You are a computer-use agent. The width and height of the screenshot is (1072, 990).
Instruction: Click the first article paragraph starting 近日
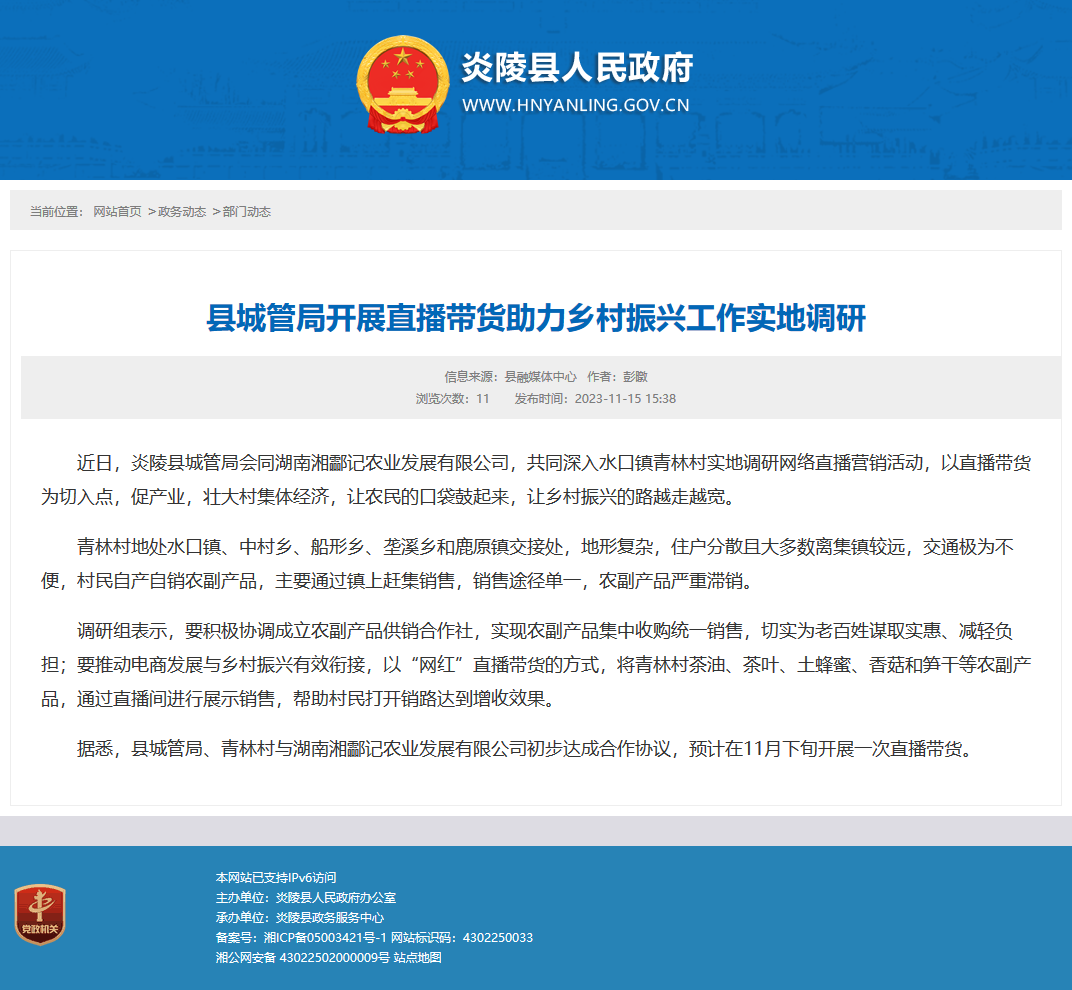(x=536, y=479)
